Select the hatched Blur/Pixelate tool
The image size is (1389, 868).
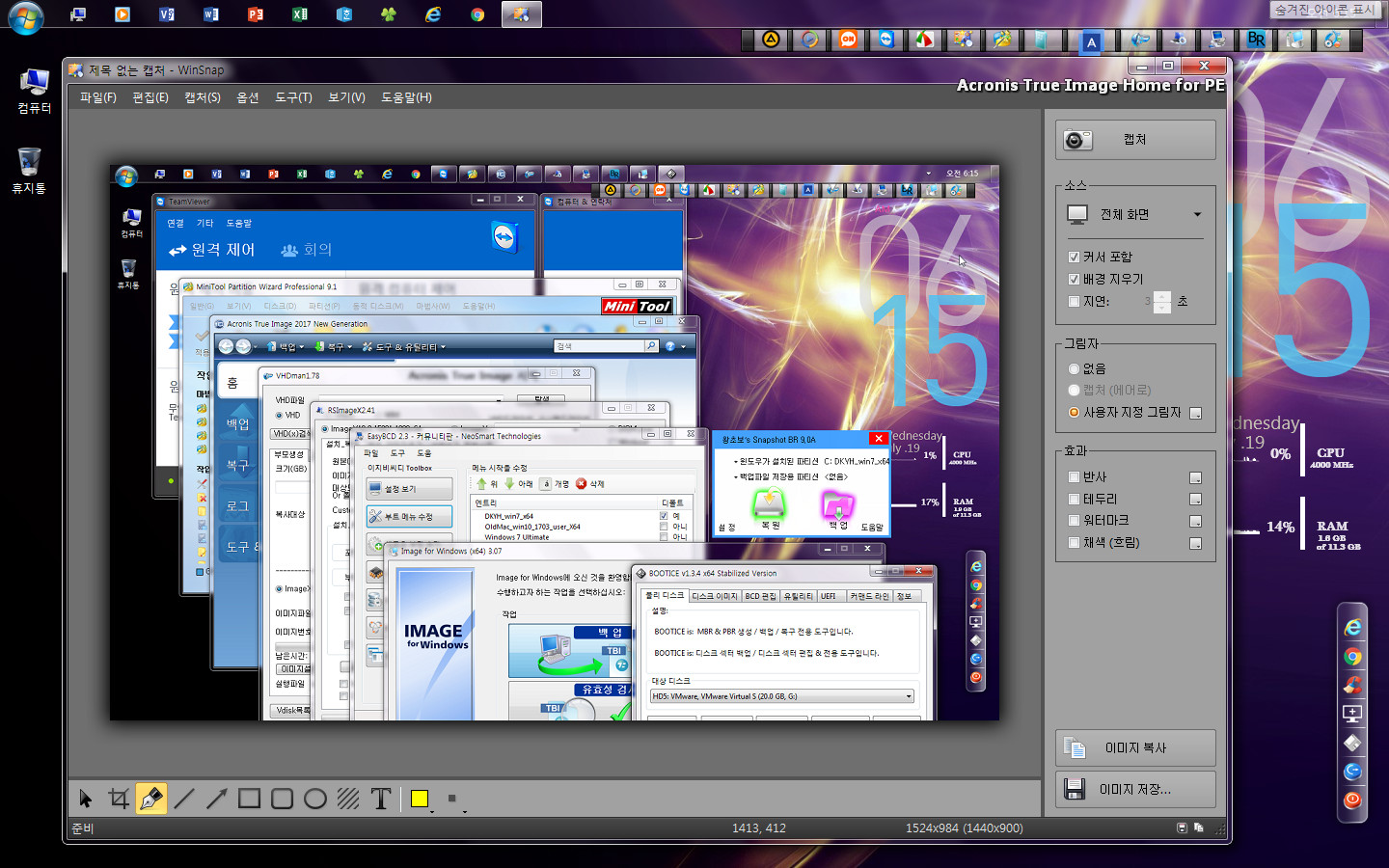pos(348,799)
